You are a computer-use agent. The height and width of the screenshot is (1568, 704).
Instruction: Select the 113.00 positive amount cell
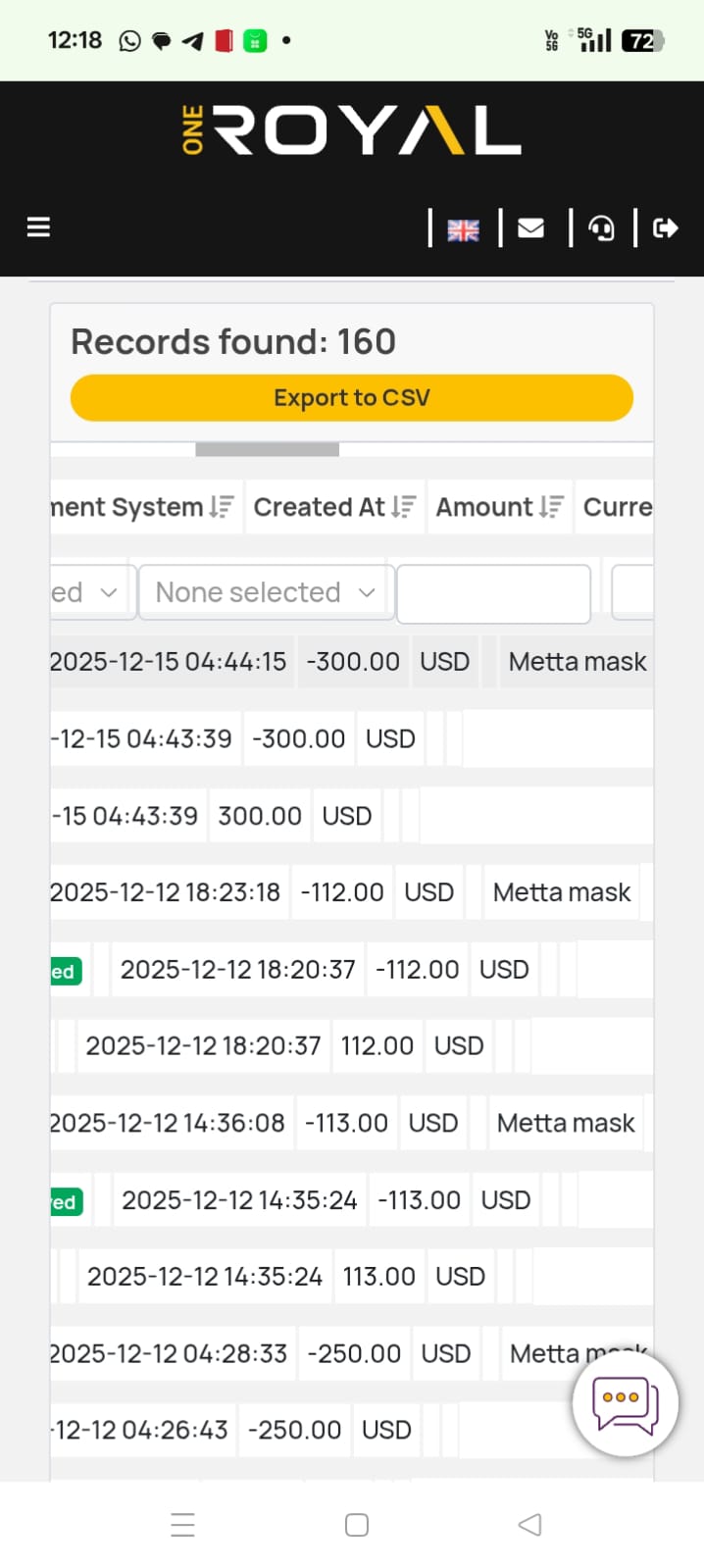379,1277
